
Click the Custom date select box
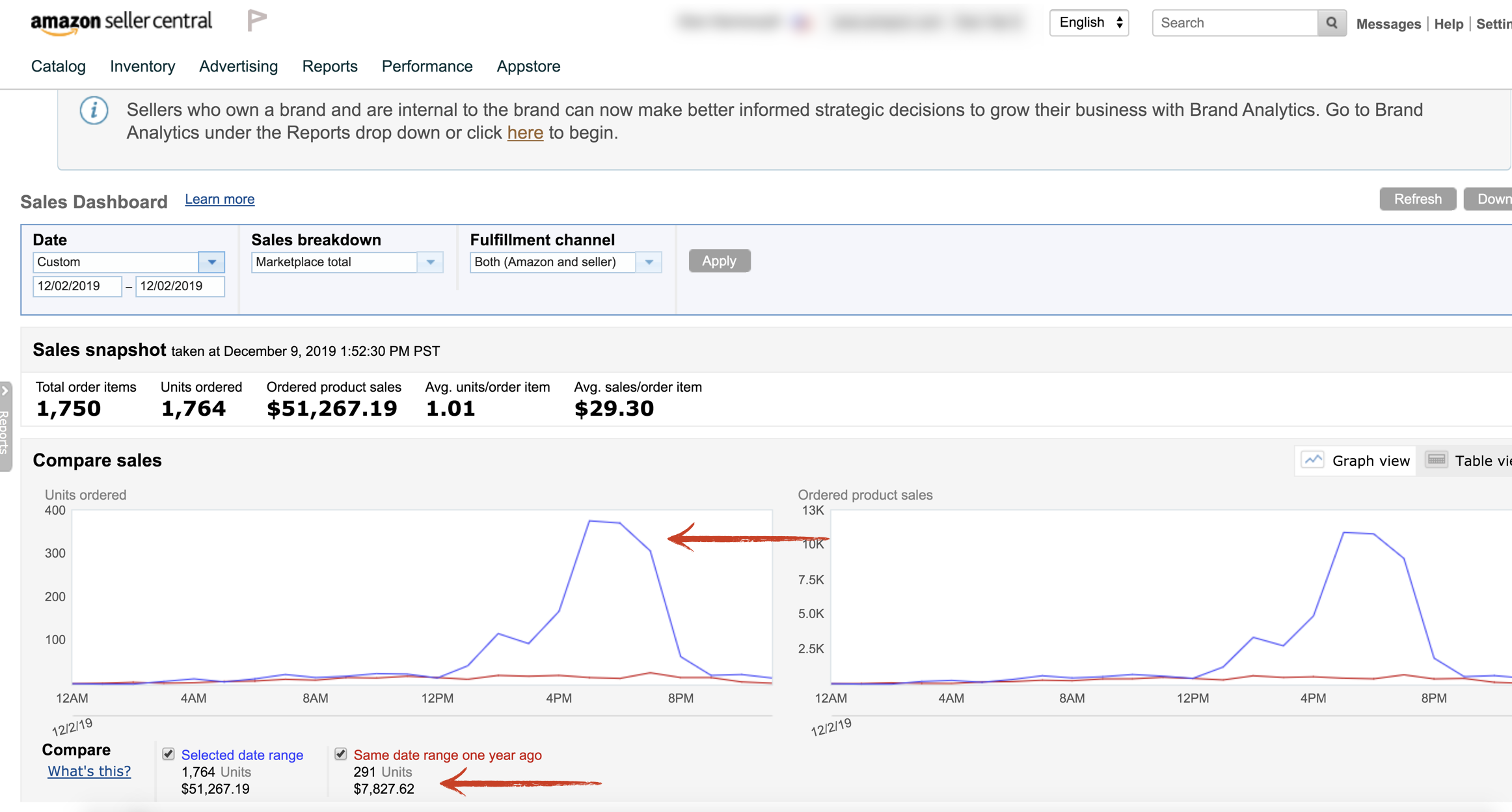(x=129, y=262)
